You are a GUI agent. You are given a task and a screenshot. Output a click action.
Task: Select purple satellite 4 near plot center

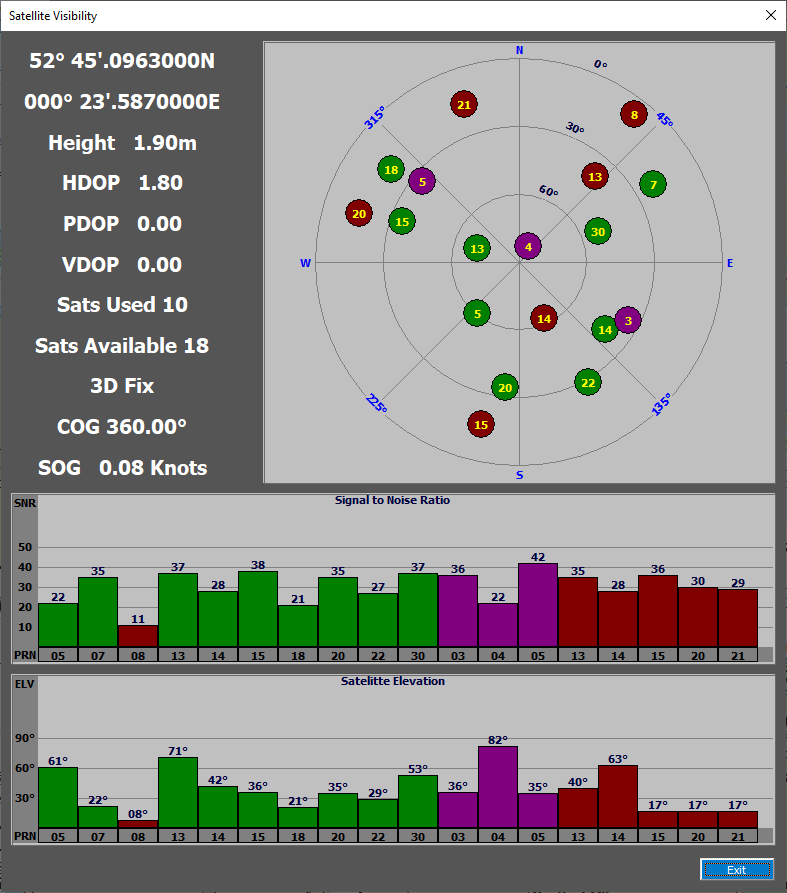[x=528, y=246]
